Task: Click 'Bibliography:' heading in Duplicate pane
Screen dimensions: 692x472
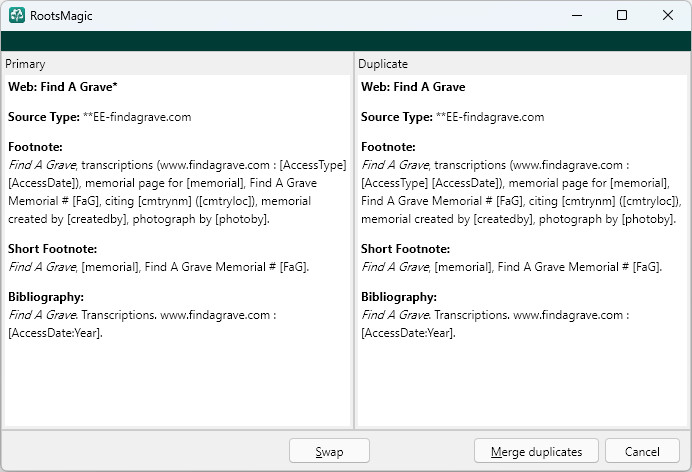Action: point(399,297)
